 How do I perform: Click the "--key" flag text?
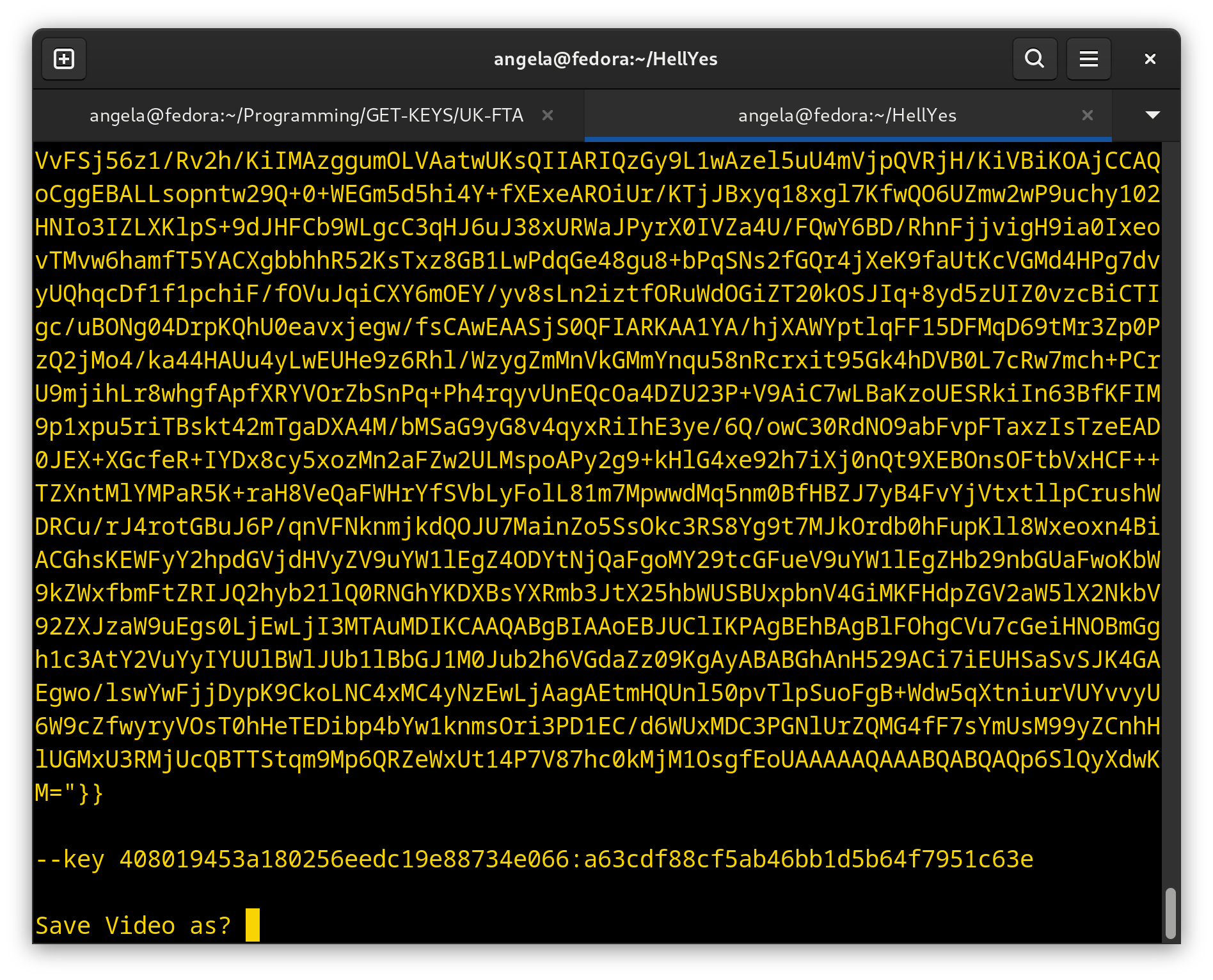[70, 859]
